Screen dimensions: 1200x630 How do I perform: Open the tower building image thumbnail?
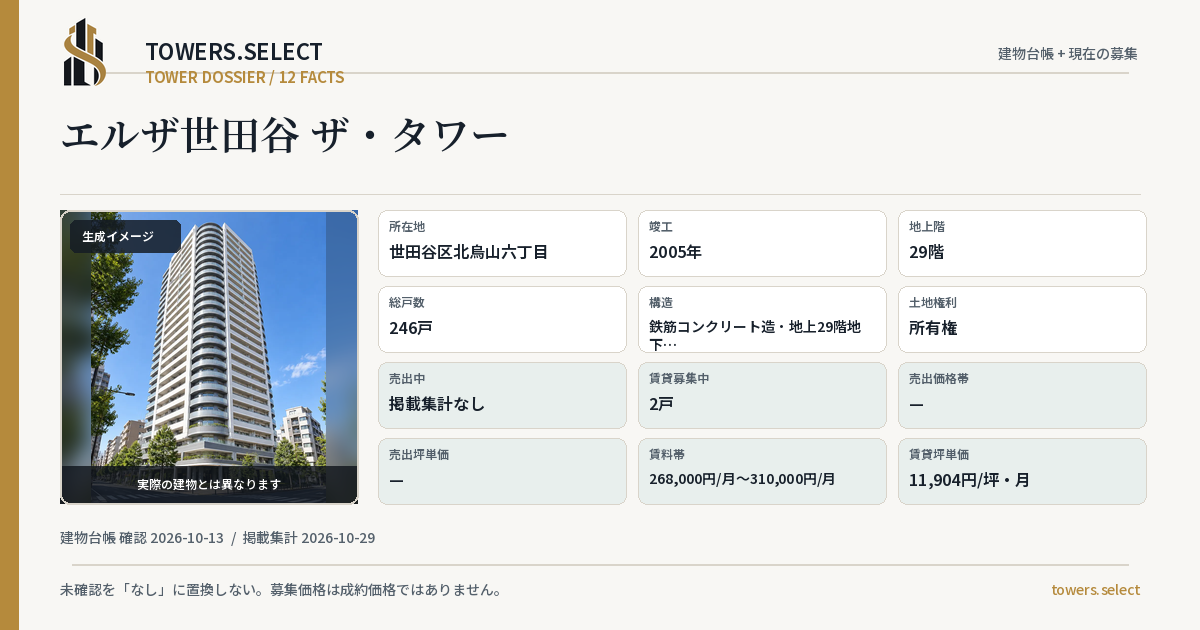coord(209,357)
